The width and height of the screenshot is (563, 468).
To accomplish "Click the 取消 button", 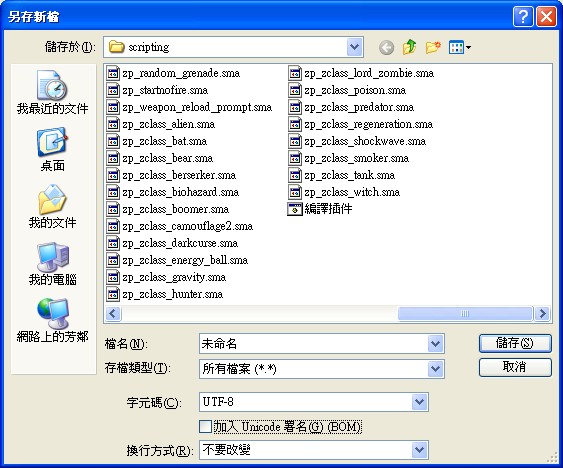I will 515,367.
